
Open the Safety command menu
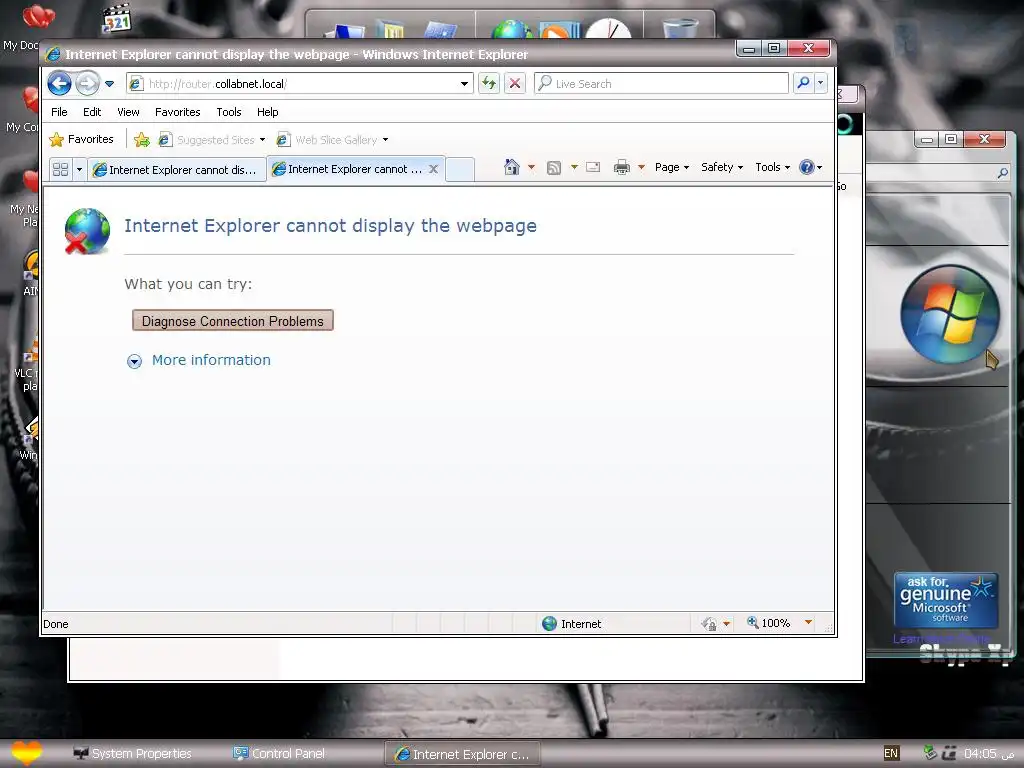pyautogui.click(x=722, y=167)
